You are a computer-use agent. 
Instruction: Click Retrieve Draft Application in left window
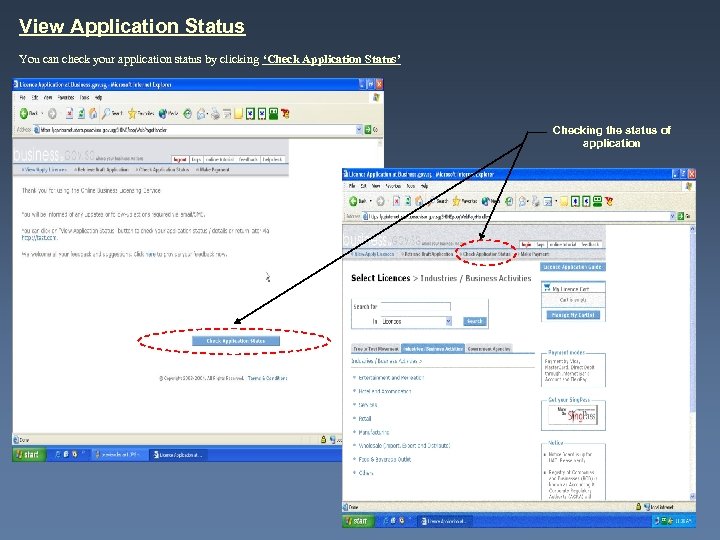point(101,170)
